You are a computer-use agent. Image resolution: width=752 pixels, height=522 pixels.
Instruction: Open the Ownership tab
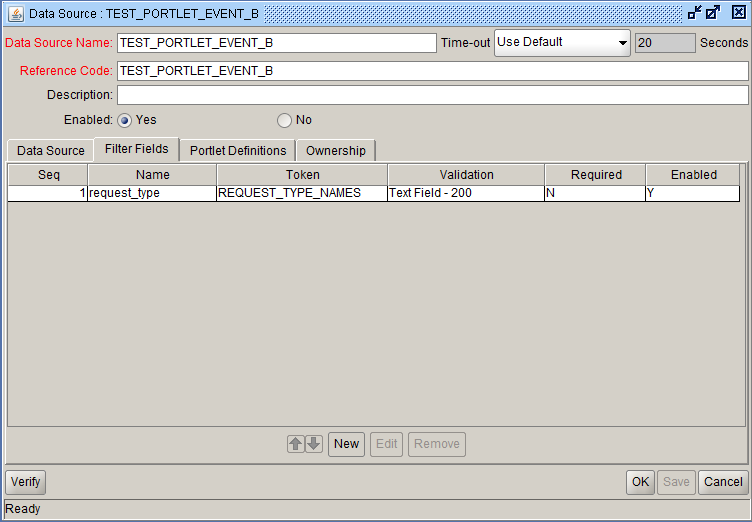tap(336, 151)
